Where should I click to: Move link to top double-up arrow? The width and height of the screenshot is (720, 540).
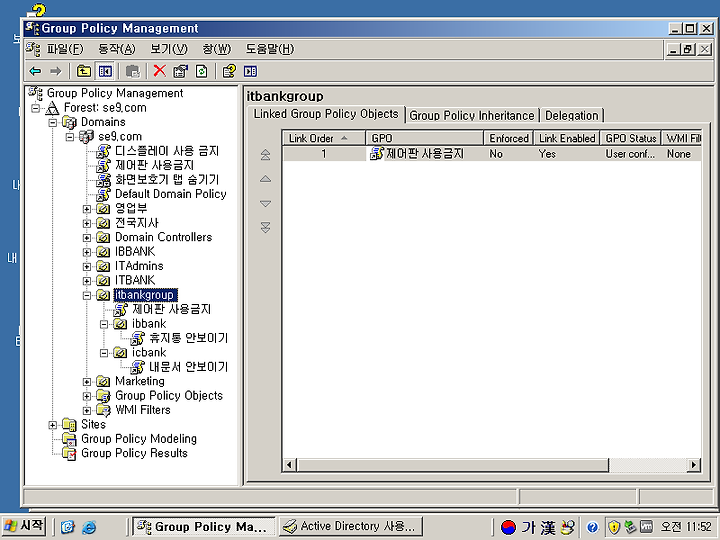[265, 155]
